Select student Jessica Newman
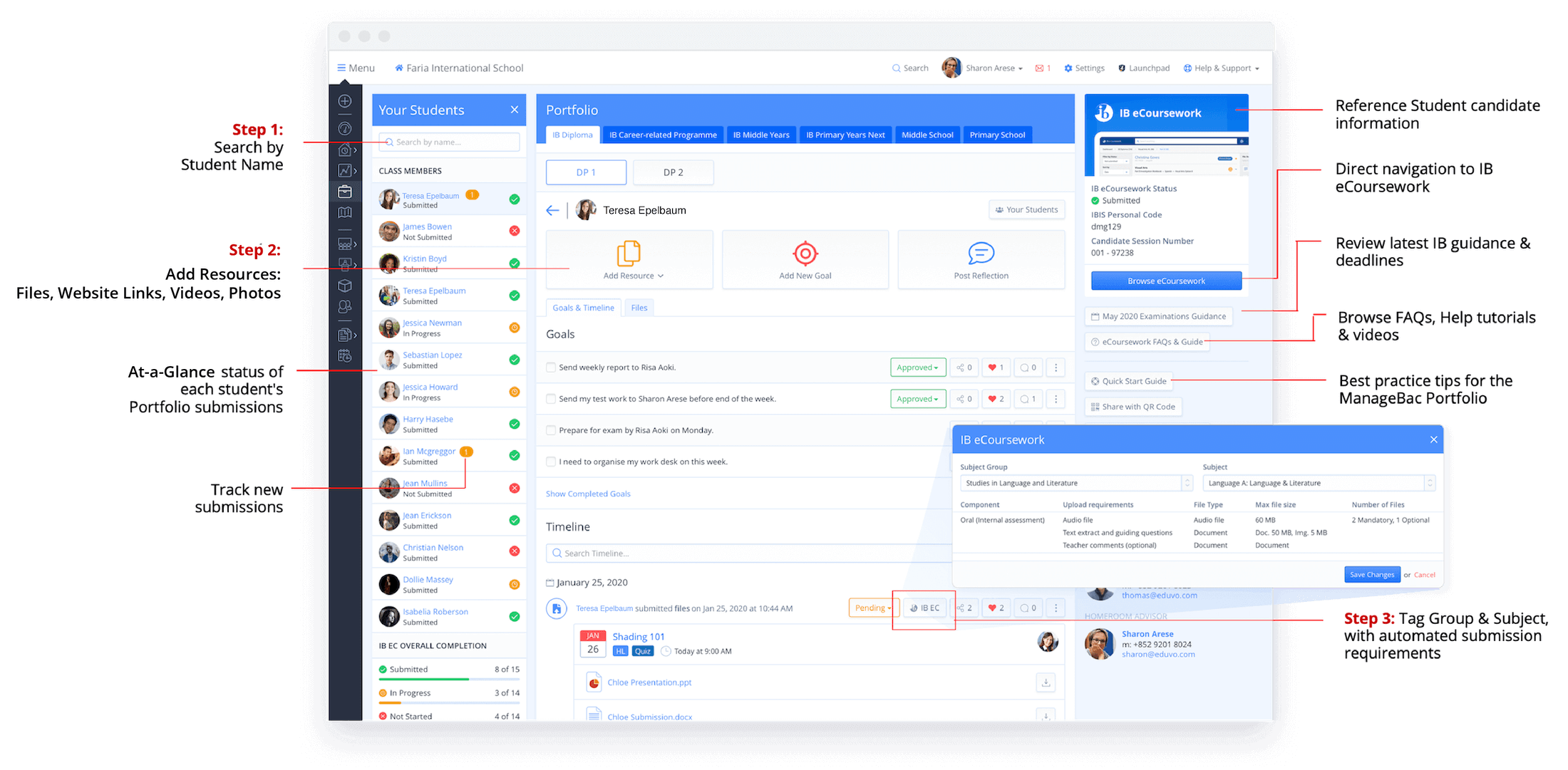 (x=449, y=328)
